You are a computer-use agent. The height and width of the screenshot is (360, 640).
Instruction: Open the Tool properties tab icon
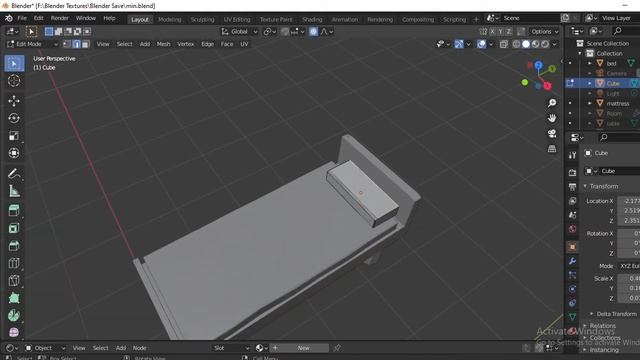point(572,155)
